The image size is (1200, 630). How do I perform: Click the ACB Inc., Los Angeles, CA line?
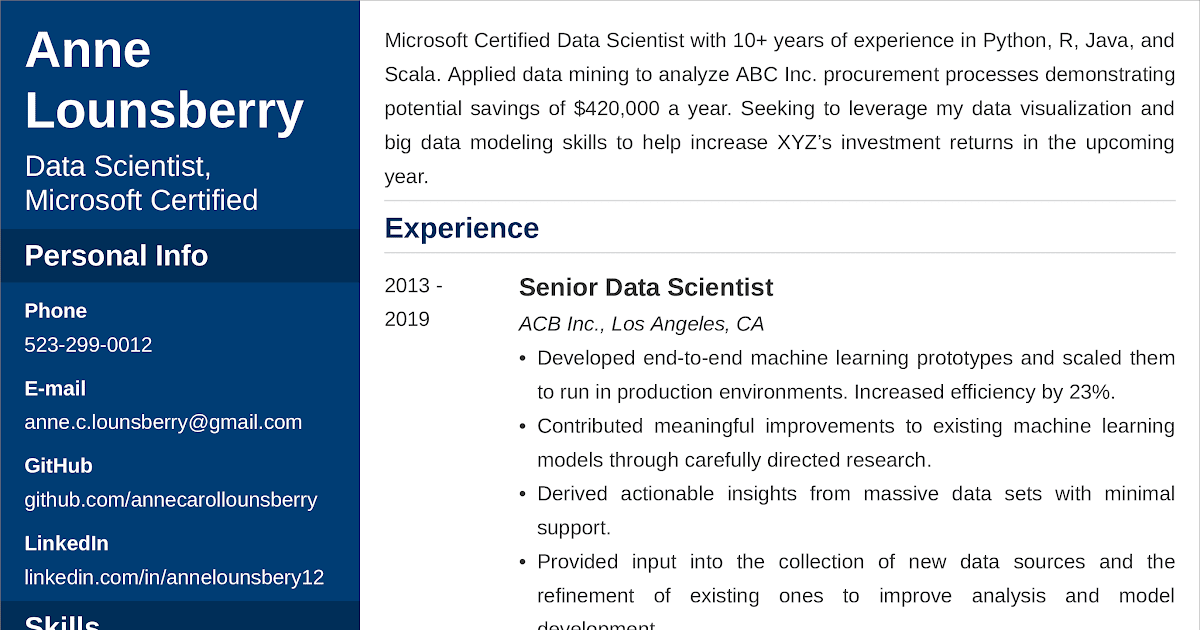(x=641, y=324)
